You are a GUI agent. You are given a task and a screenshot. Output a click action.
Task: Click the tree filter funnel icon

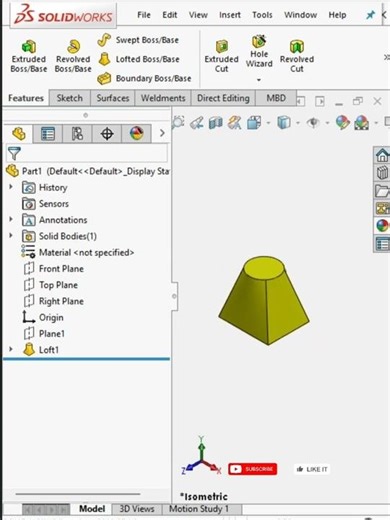(x=14, y=153)
